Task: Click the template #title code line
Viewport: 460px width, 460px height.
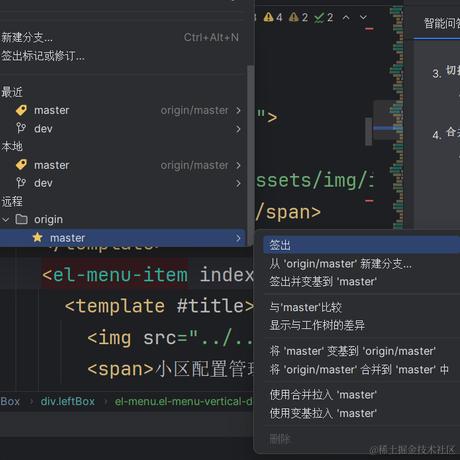Action: (159, 306)
